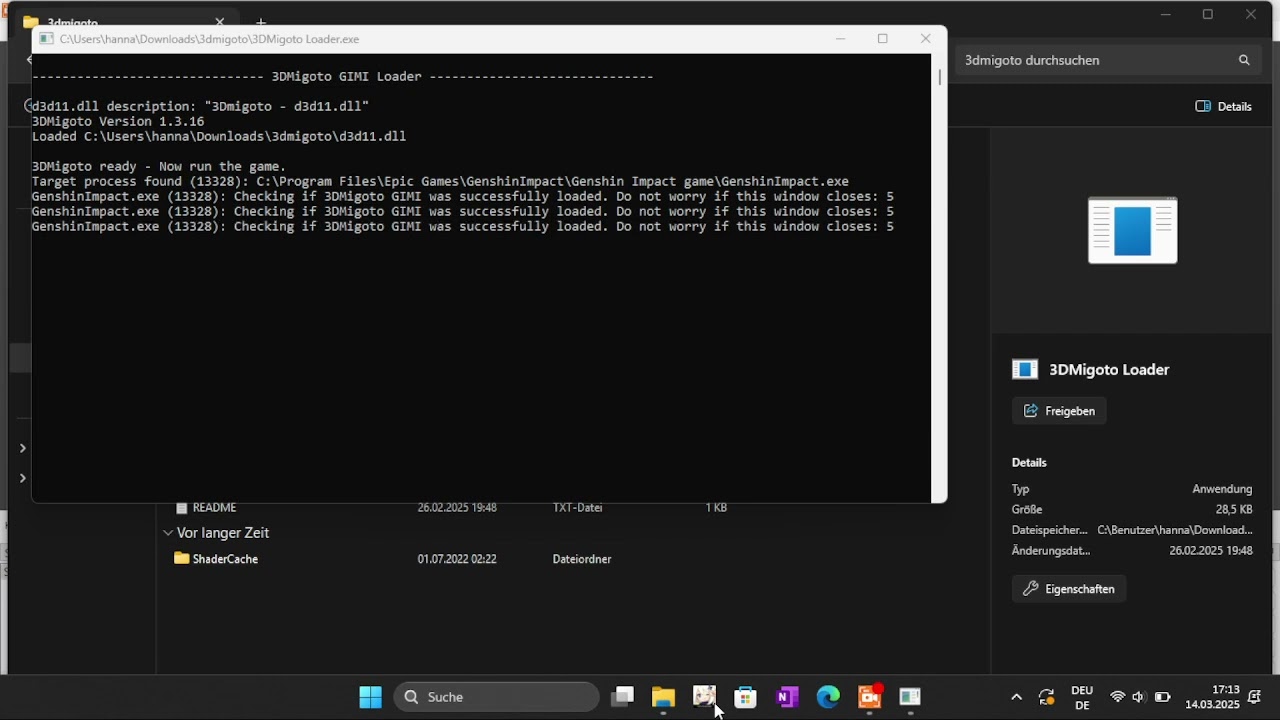1280x720 pixels.
Task: Click the search magnifier in Explorer
Action: (x=1244, y=60)
